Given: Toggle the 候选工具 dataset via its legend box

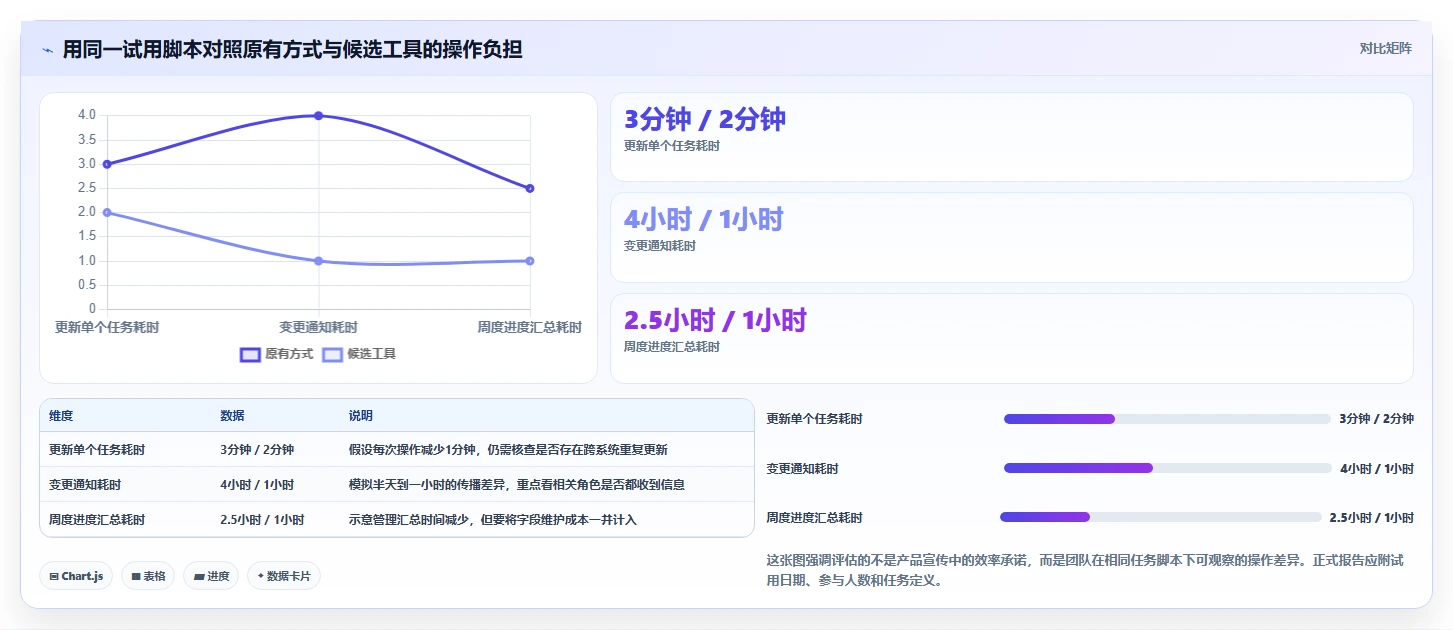Looking at the screenshot, I should point(332,354).
